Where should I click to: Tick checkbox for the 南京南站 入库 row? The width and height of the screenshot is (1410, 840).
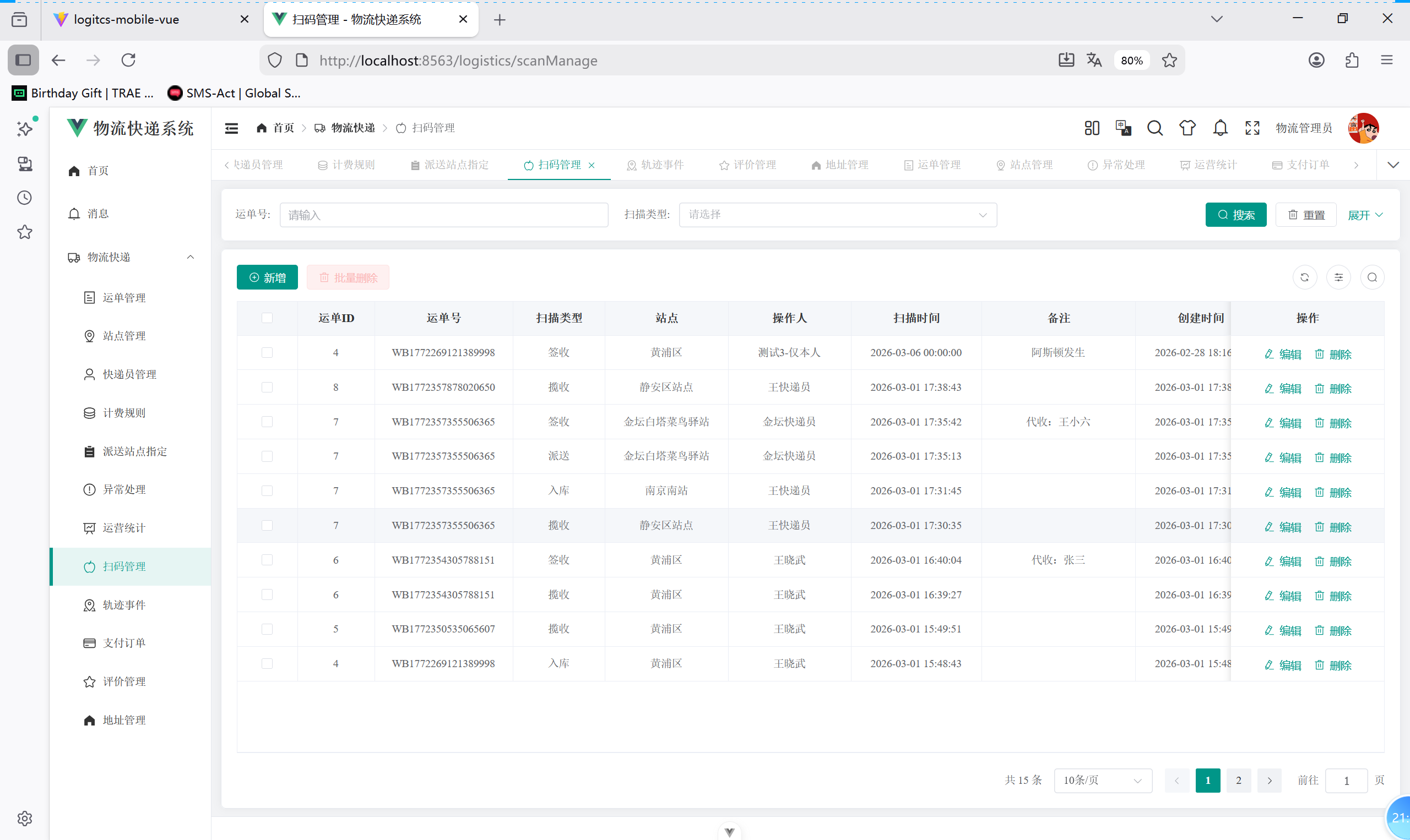[267, 491]
